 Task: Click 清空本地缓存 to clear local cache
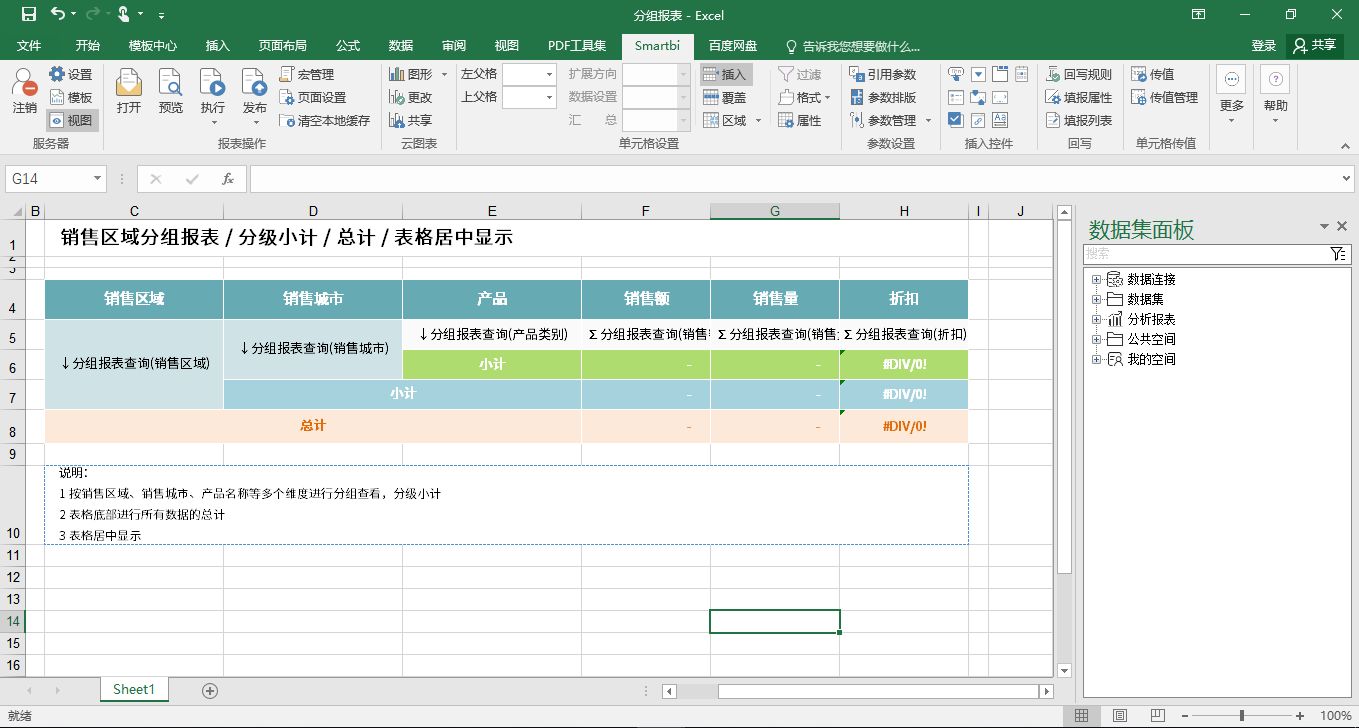pos(324,120)
